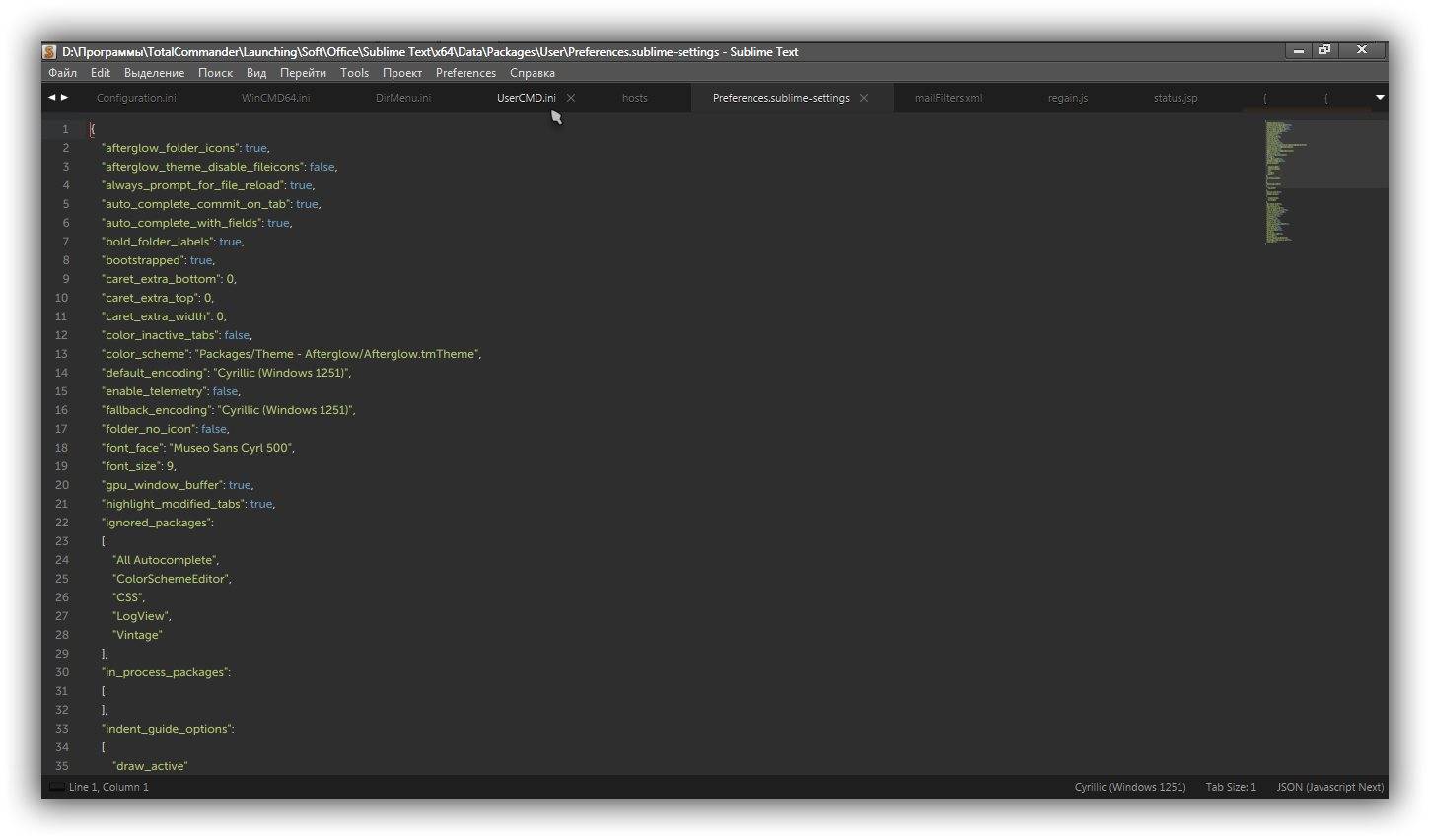1430x840 pixels.
Task: Click the "font_face" Museo Sans Cyrl line
Action: (198, 448)
